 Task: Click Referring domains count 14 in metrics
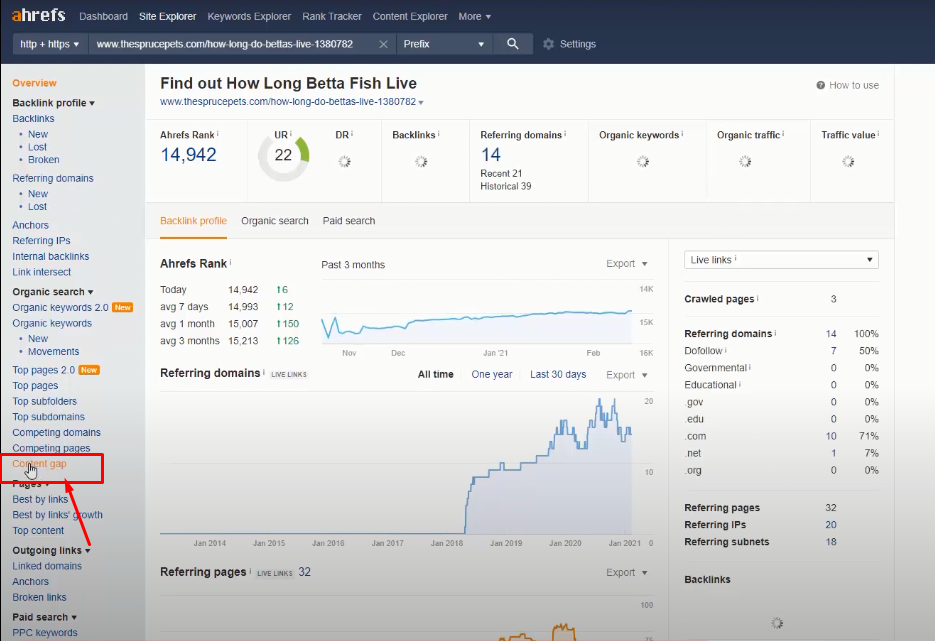(x=491, y=155)
